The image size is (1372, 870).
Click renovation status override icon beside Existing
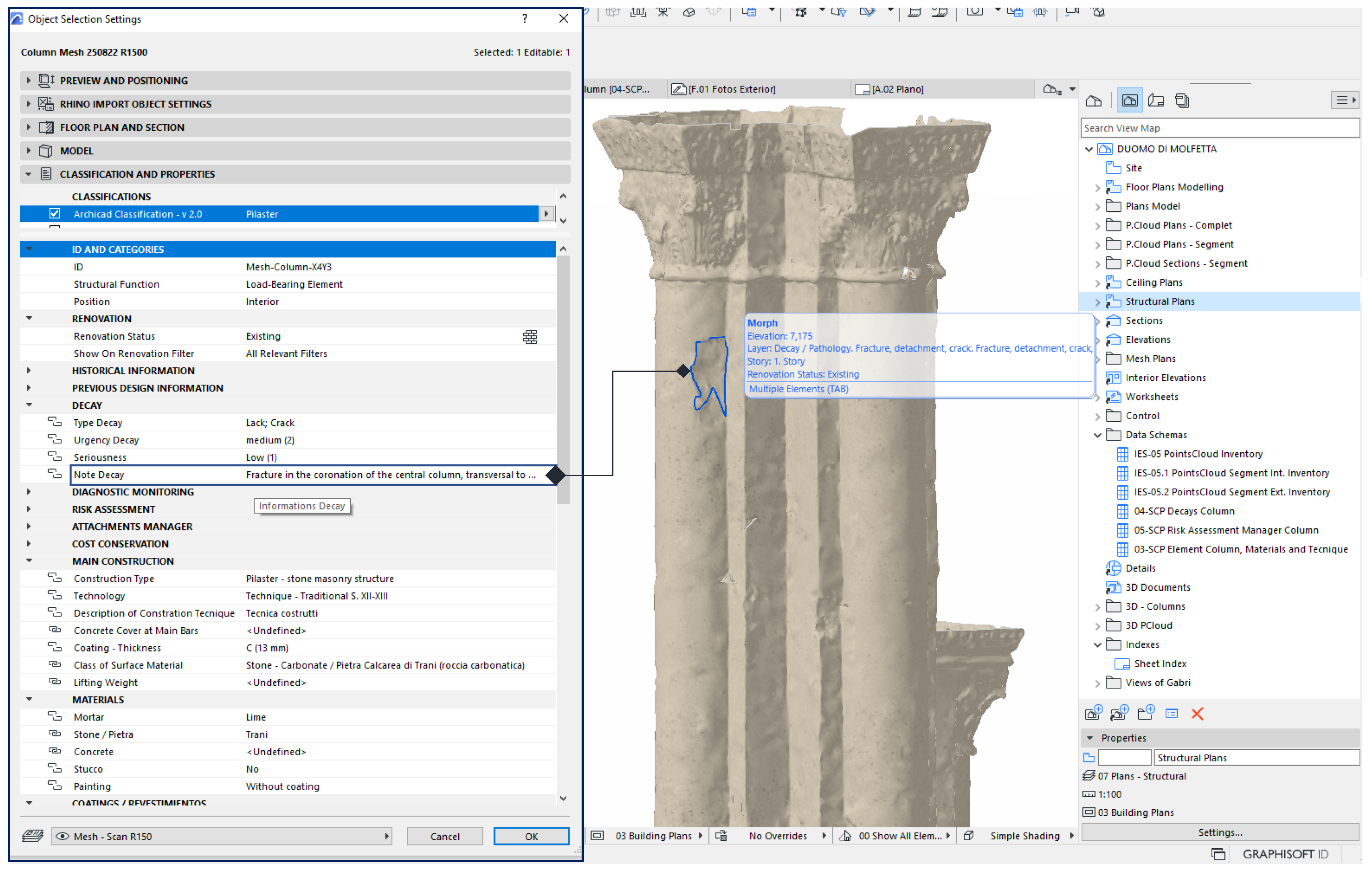(x=530, y=337)
